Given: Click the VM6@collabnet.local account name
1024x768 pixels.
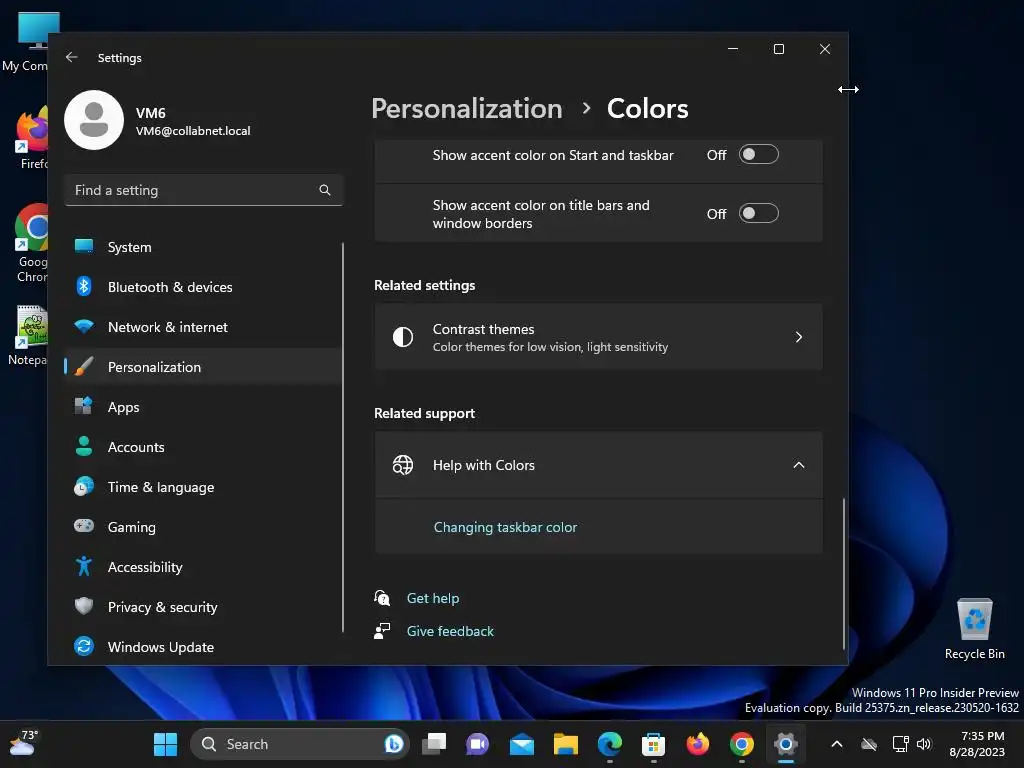Looking at the screenshot, I should pos(193,131).
